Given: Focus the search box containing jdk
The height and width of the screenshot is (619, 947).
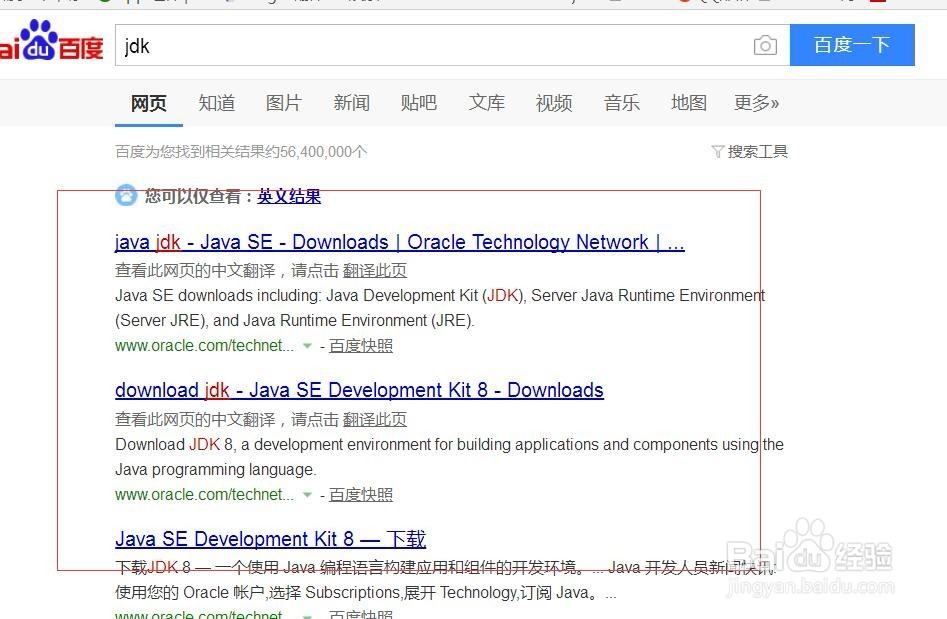Looking at the screenshot, I should click(x=452, y=45).
